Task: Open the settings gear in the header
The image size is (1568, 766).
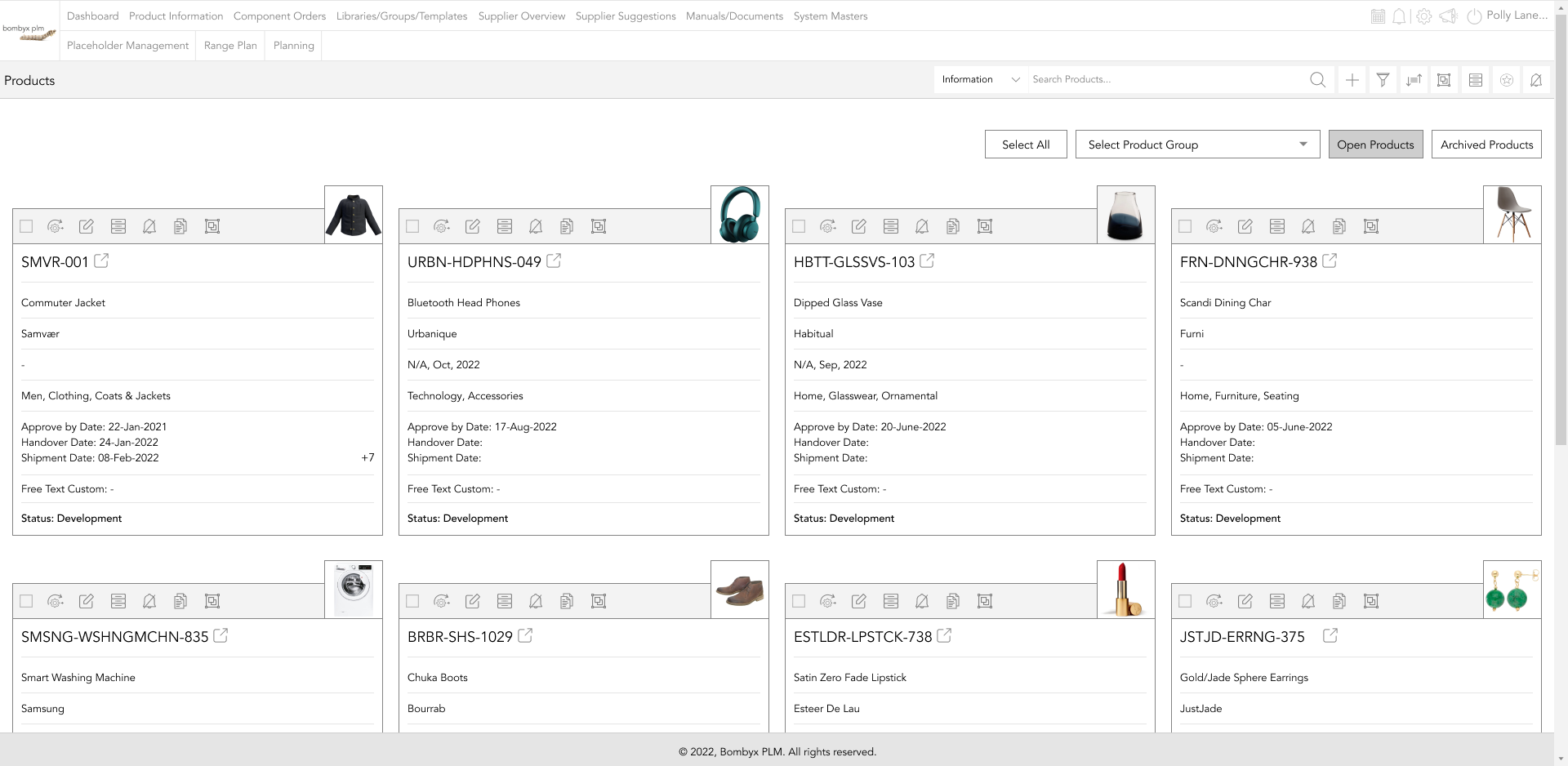Action: 1423,16
